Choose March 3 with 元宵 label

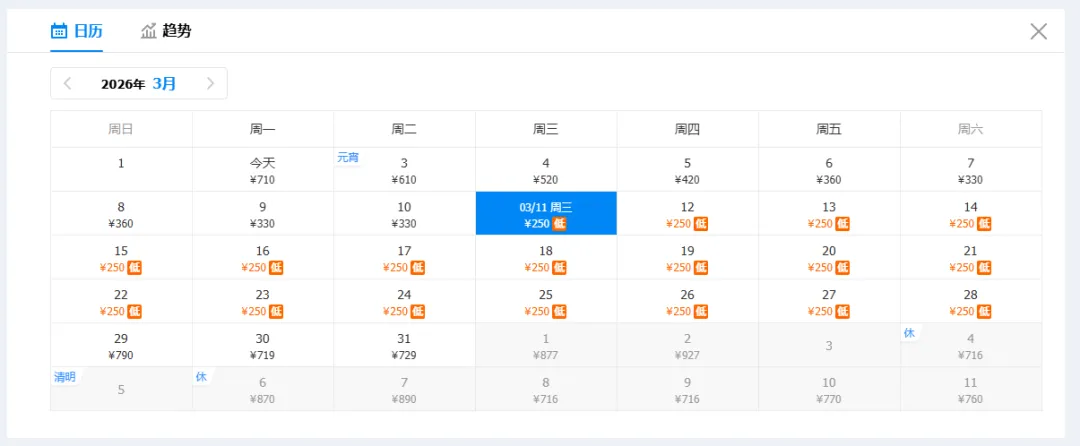coord(404,170)
